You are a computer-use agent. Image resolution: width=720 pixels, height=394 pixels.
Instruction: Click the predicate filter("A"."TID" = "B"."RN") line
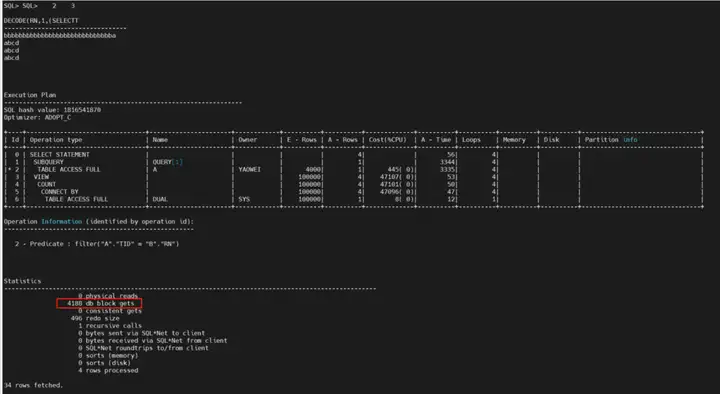click(97, 244)
